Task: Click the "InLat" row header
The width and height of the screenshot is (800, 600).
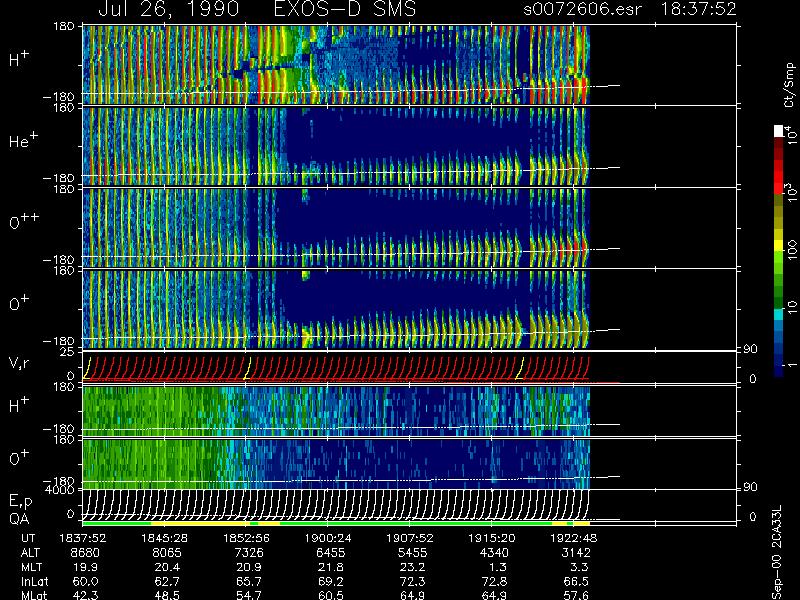Action: (x=34, y=582)
